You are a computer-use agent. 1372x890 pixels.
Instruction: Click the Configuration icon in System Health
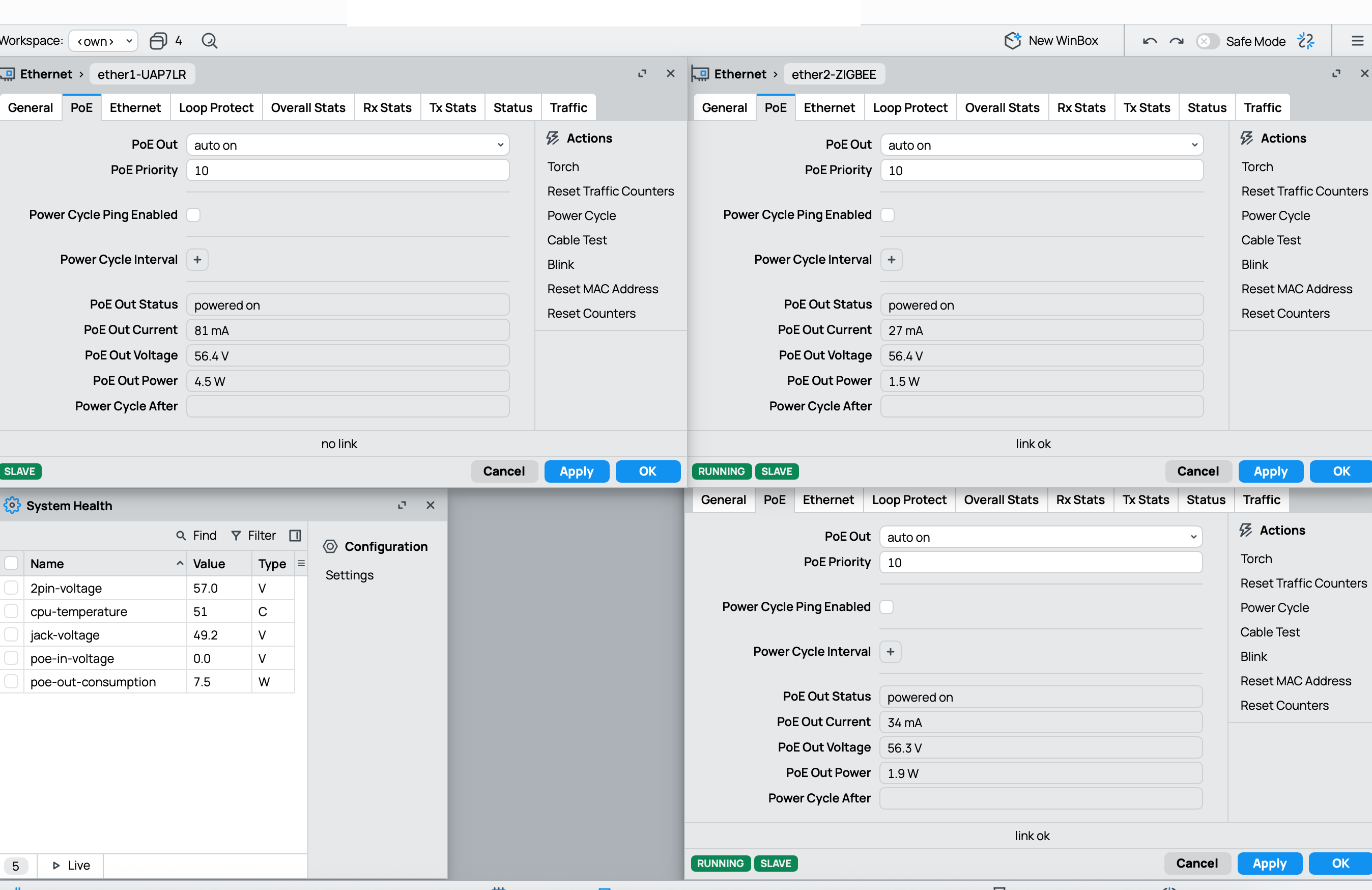[x=330, y=546]
